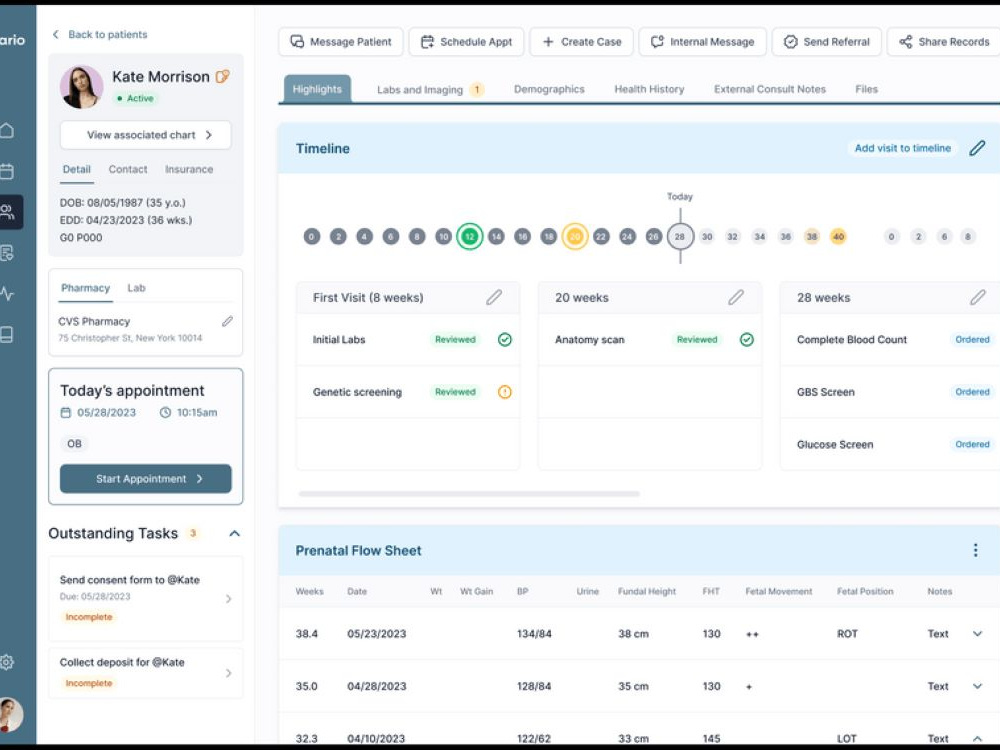The width and height of the screenshot is (1000, 750).
Task: Open Prenatal Flow Sheet three-dot menu
Action: tap(975, 550)
